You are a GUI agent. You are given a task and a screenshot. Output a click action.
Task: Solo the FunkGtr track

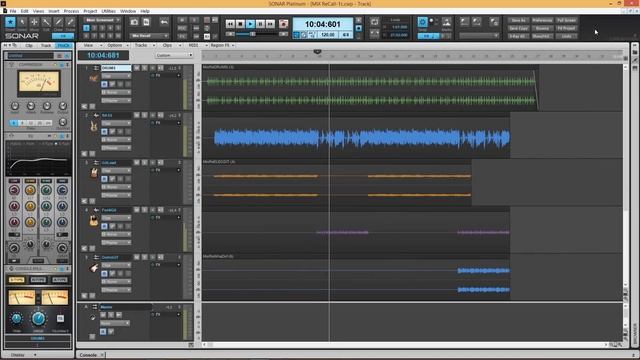pyautogui.click(x=144, y=210)
